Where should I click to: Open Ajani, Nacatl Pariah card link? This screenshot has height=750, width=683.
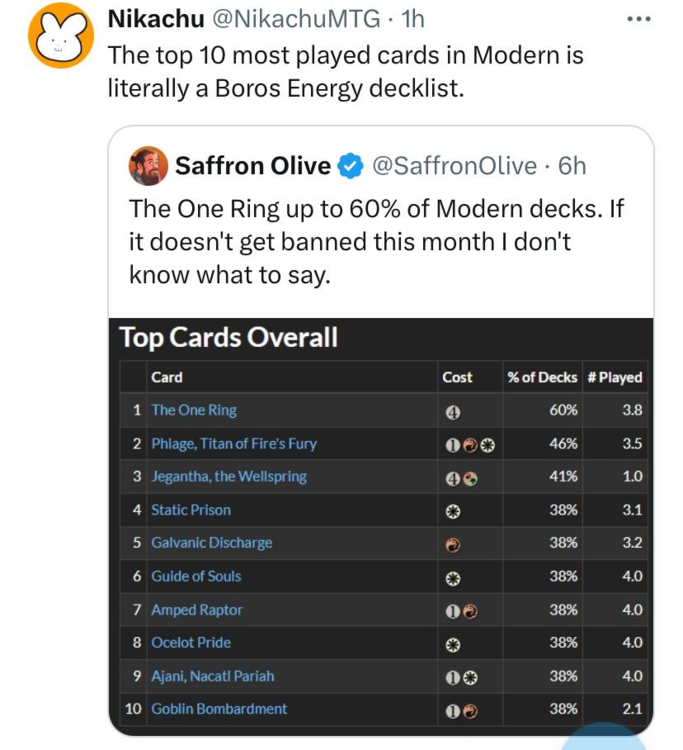(x=212, y=676)
